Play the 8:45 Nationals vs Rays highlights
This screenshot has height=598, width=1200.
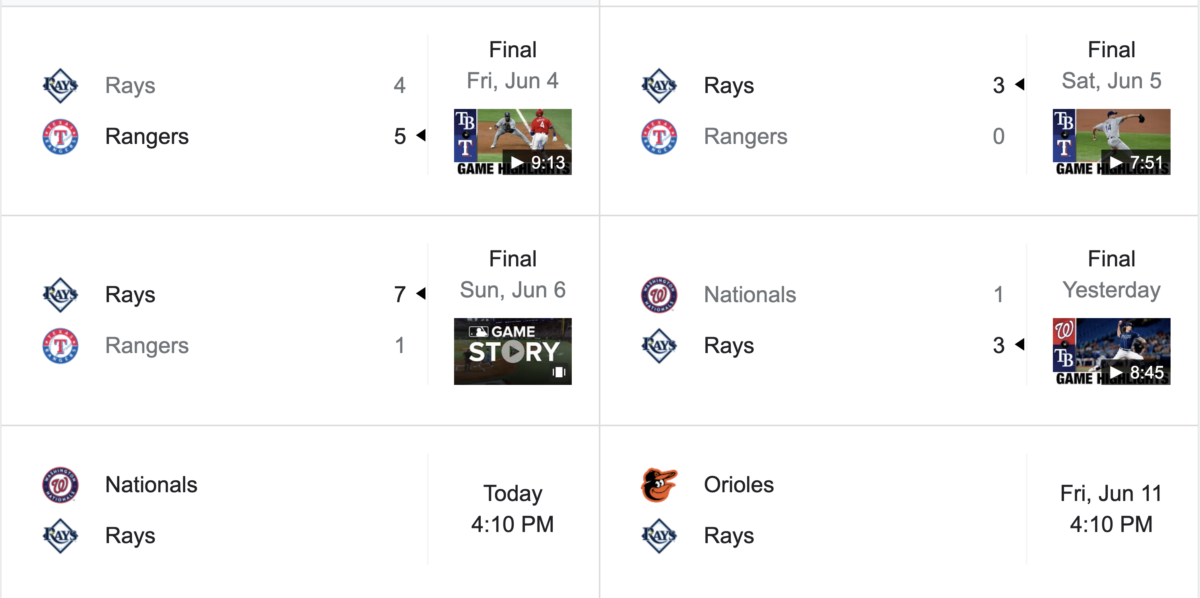tap(1111, 351)
